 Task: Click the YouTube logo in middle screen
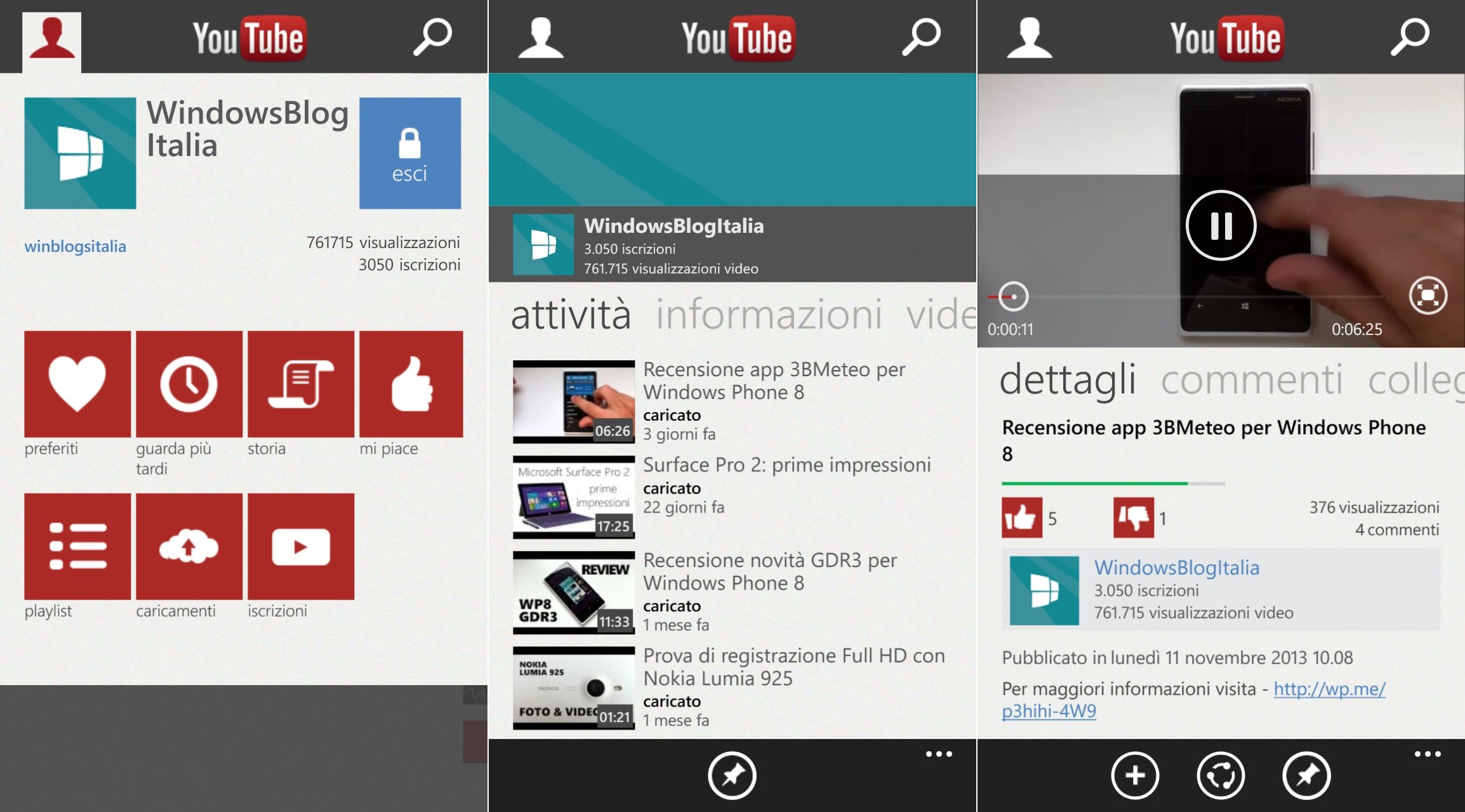[738, 38]
